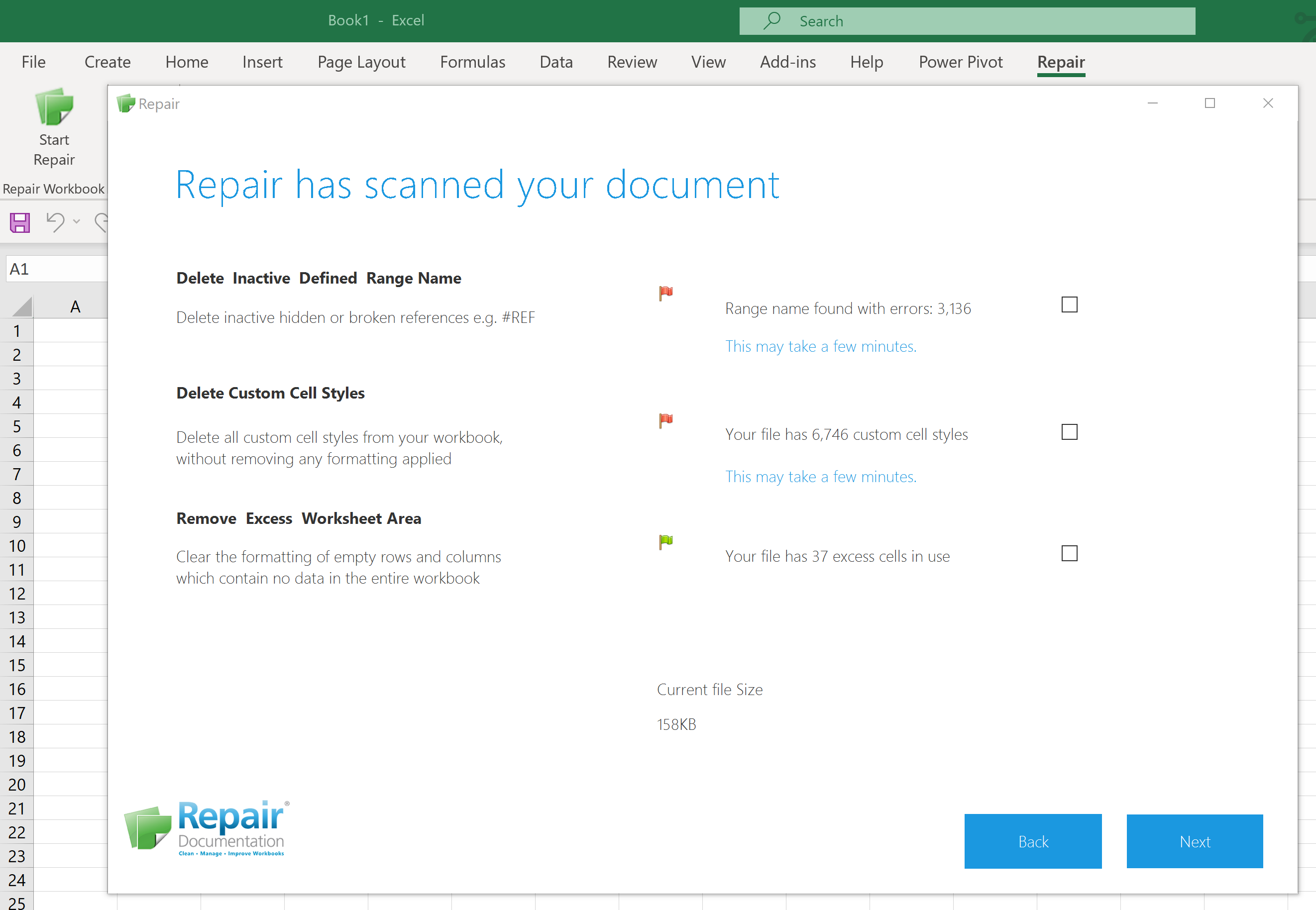Tick the custom cell styles checkbox
This screenshot has width=1316, height=910.
pos(1069,432)
